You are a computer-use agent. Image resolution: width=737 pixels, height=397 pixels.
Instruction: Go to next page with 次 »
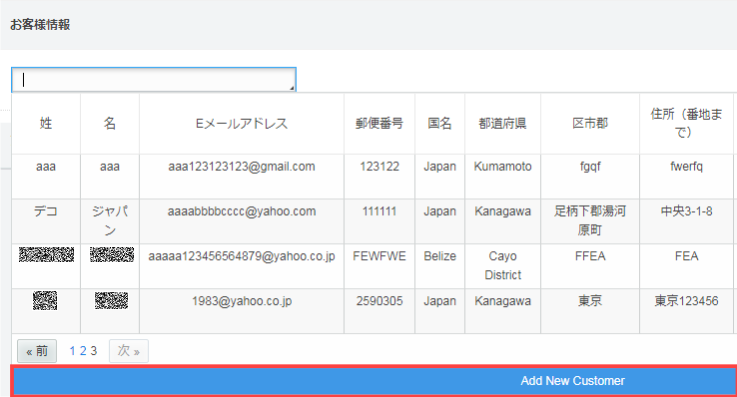click(129, 351)
